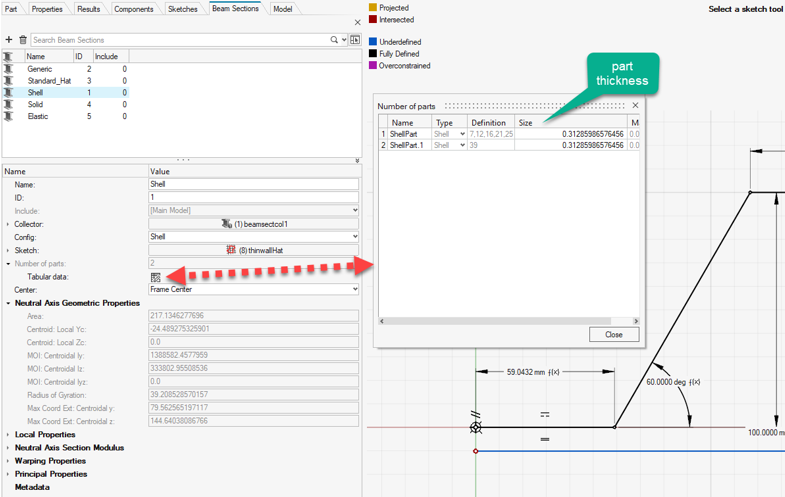Open the Type dropdown for ShellPart row
This screenshot has height=497, width=785.
[x=462, y=134]
